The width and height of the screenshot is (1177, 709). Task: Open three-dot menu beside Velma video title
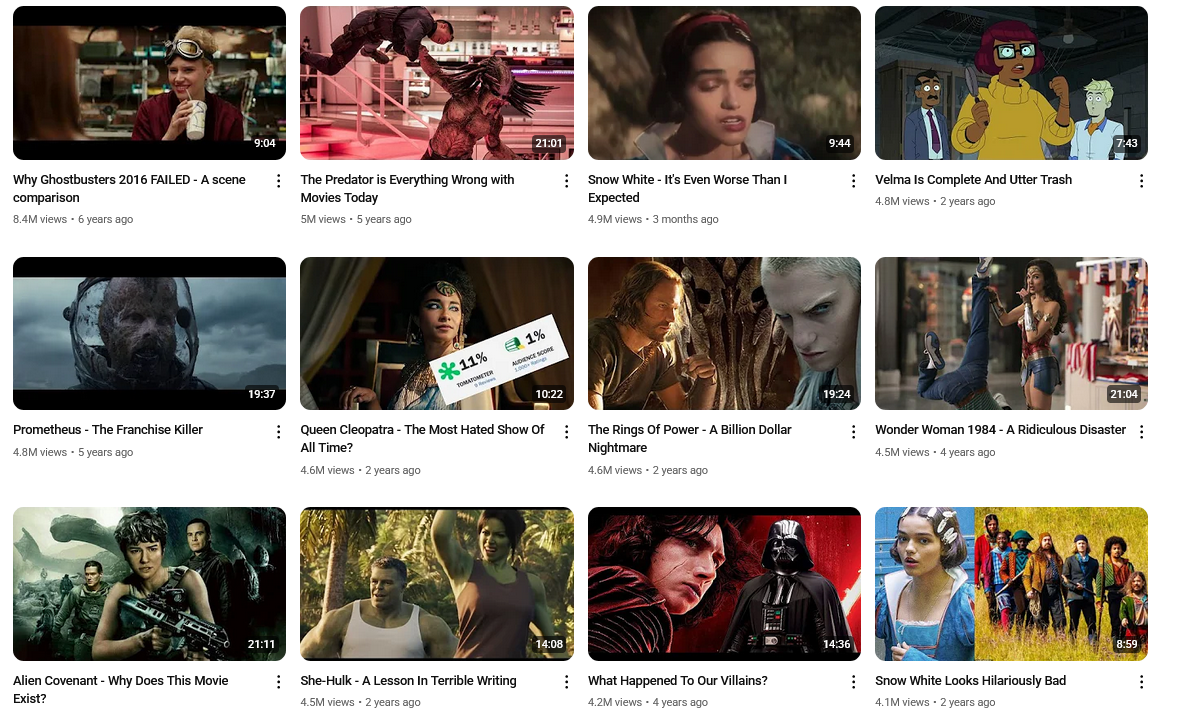[1141, 181]
